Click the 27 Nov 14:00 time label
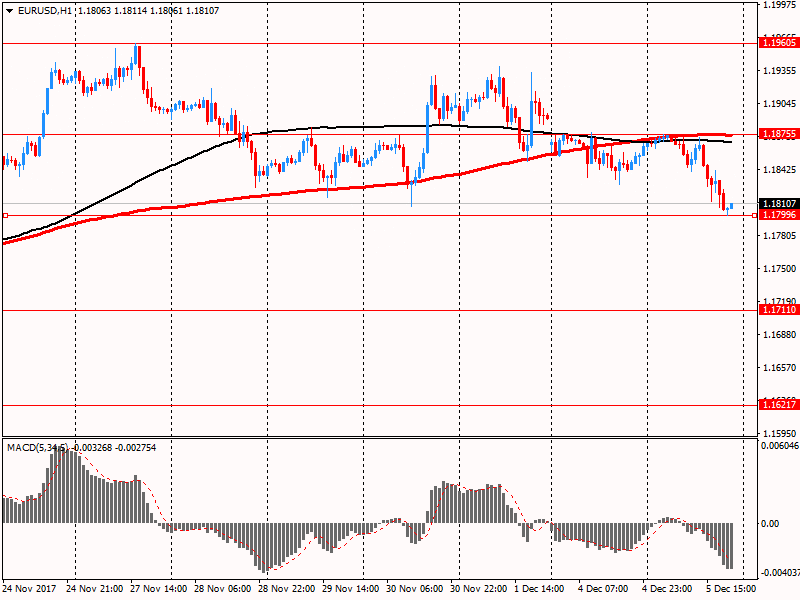This screenshot has height=600, width=800. pyautogui.click(x=159, y=589)
